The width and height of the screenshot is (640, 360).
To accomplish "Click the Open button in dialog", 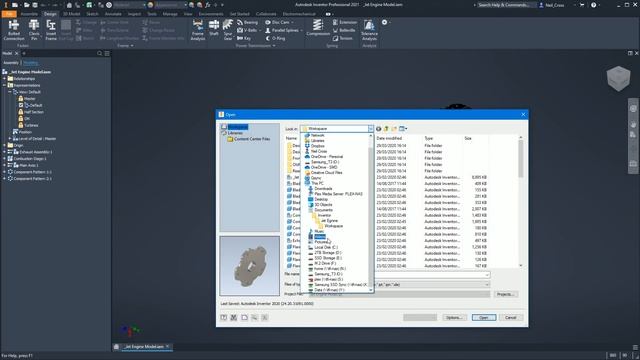I will (484, 318).
